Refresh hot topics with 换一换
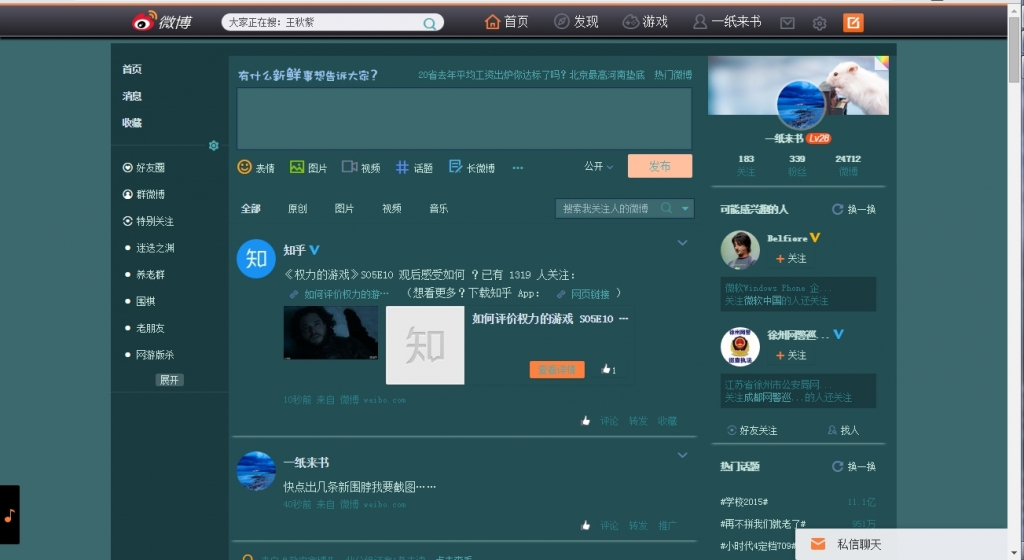Image resolution: width=1024 pixels, height=560 pixels. (x=854, y=466)
